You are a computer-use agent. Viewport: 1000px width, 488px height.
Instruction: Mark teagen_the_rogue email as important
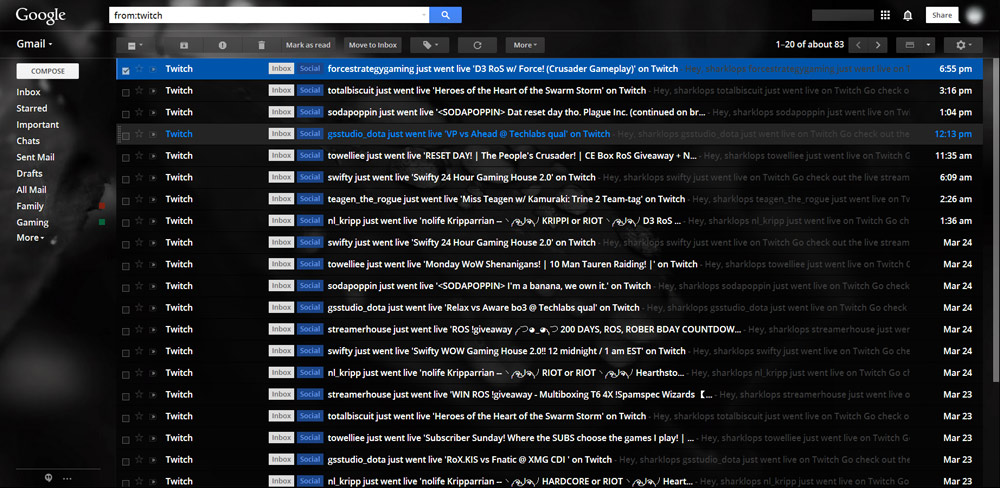point(153,199)
